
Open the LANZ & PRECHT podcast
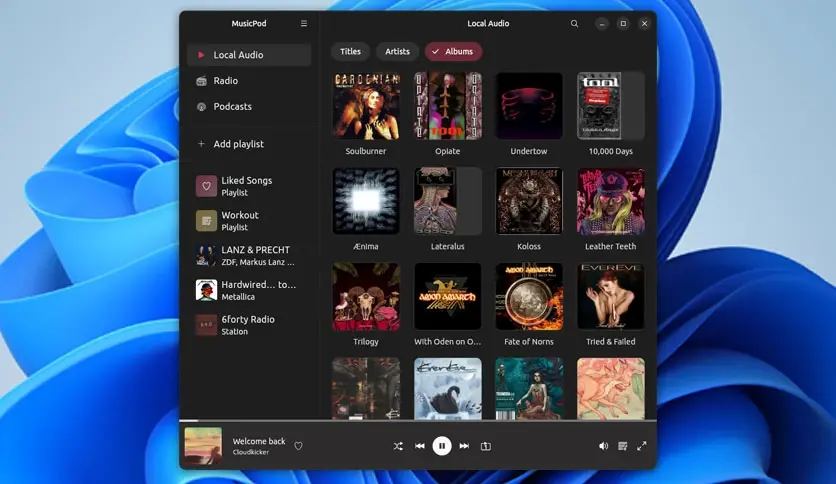pyautogui.click(x=249, y=255)
